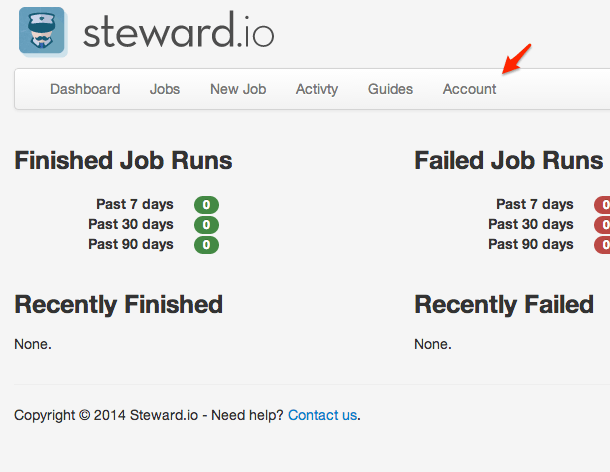Open the Guides section

[390, 89]
